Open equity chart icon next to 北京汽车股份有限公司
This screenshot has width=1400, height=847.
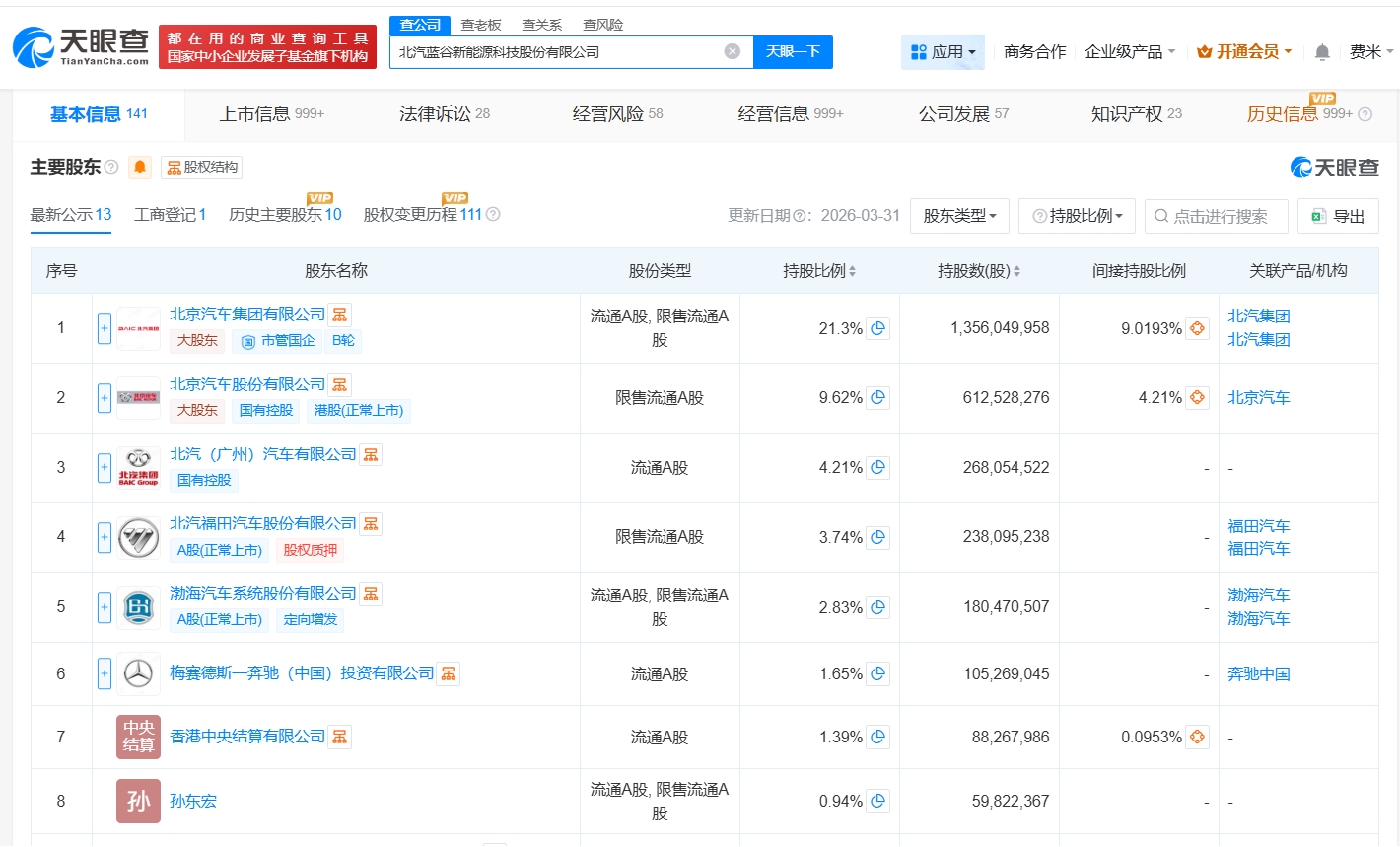(x=339, y=385)
